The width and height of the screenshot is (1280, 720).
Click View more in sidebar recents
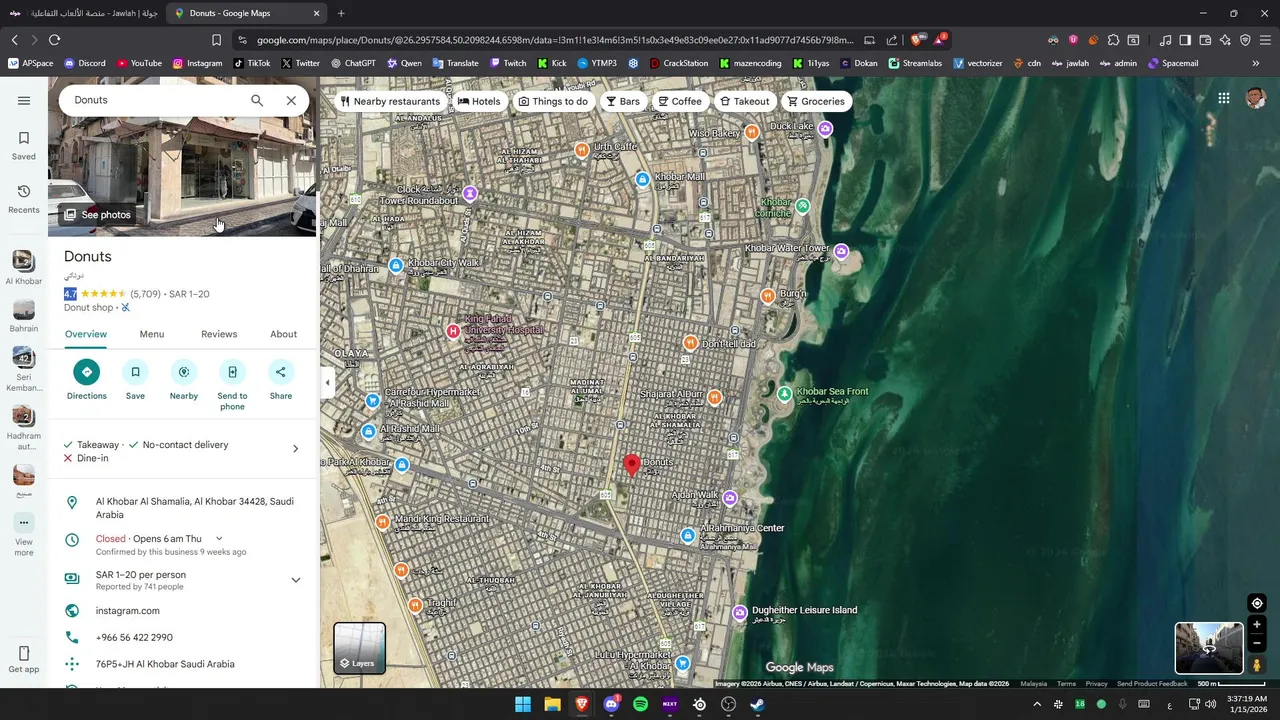(24, 535)
